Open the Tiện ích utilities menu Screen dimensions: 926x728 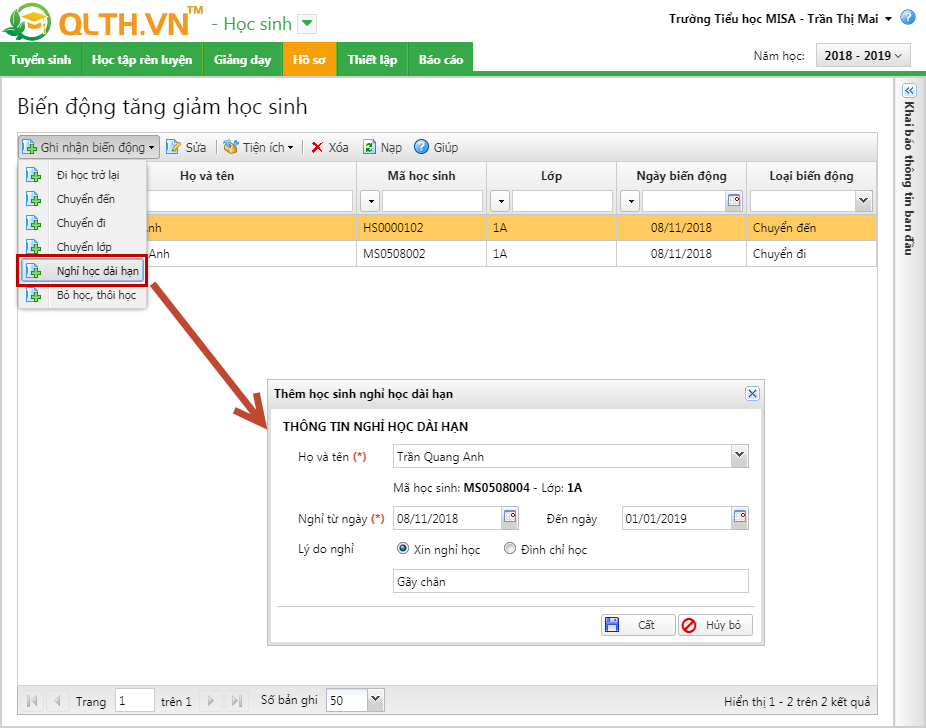click(x=258, y=147)
